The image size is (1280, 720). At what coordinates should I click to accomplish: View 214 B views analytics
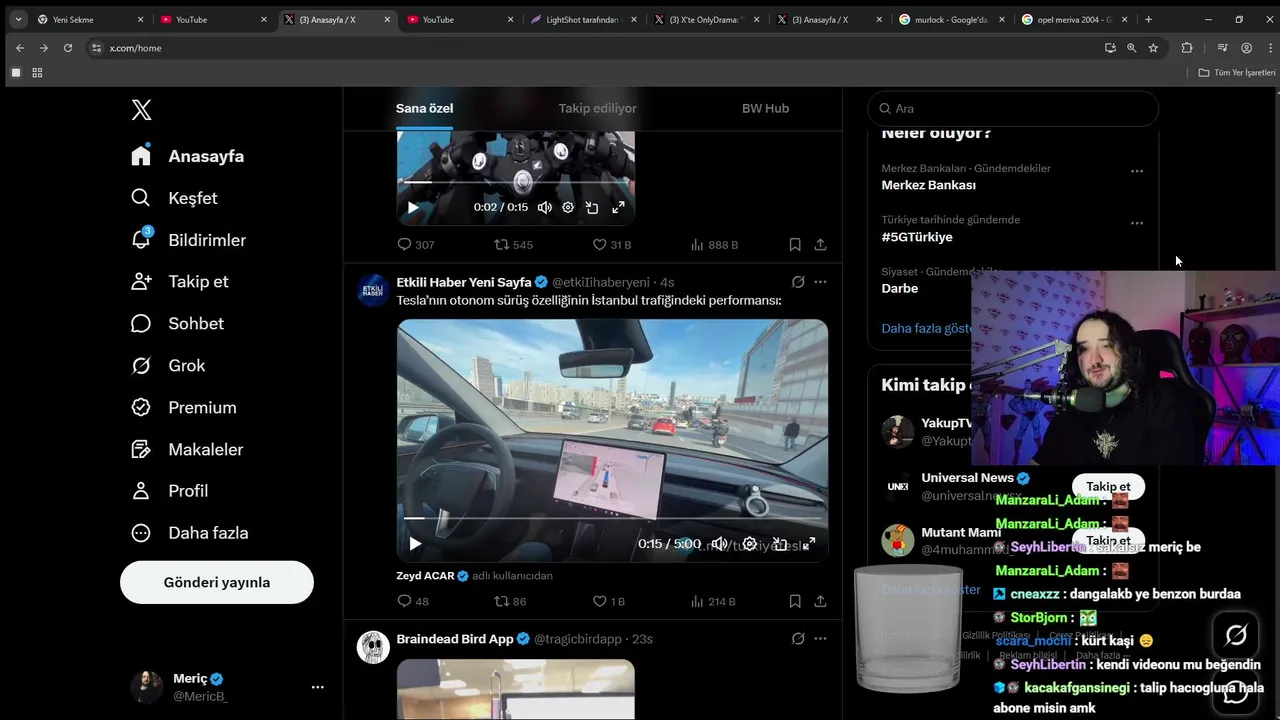(713, 601)
